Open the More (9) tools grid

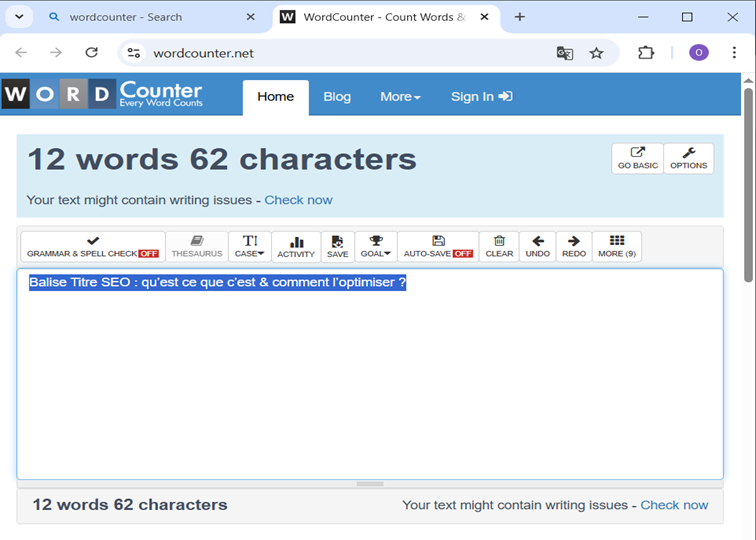(617, 247)
